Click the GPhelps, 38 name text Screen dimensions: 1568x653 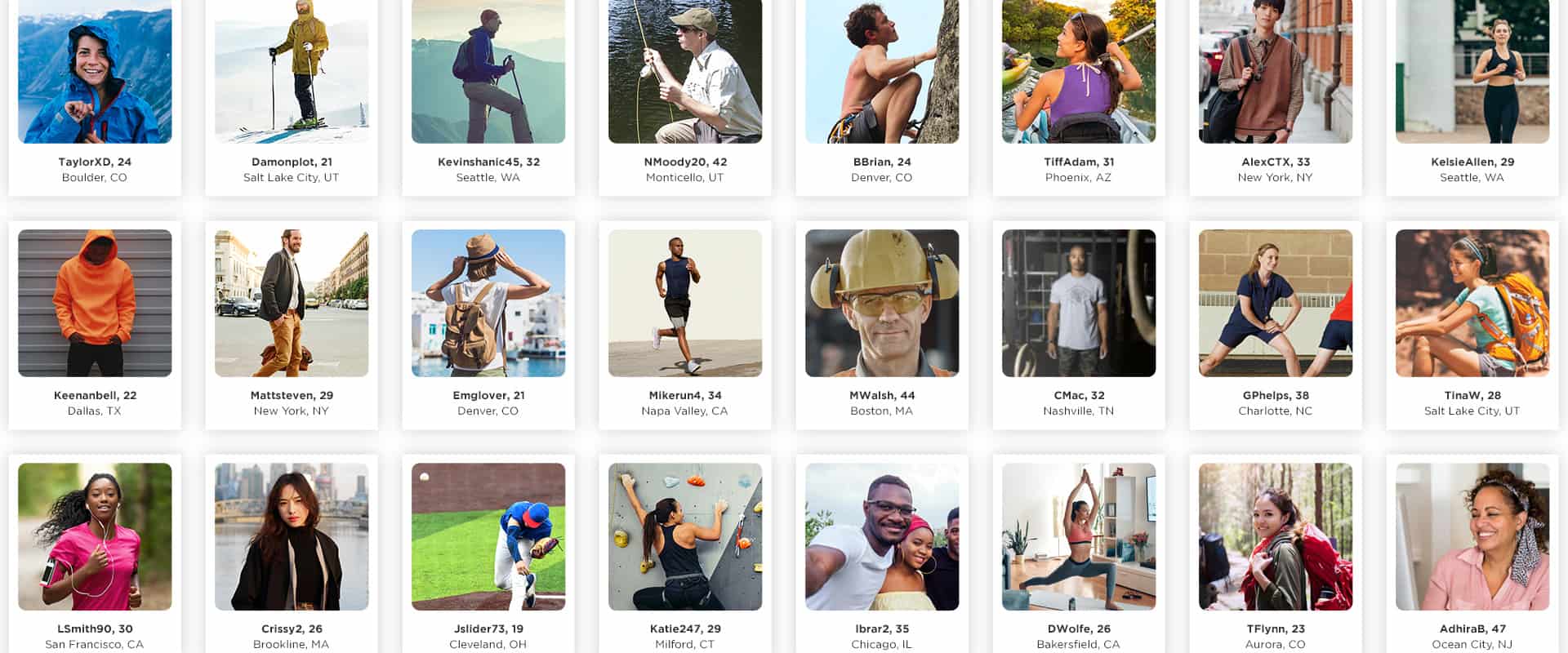(1276, 395)
